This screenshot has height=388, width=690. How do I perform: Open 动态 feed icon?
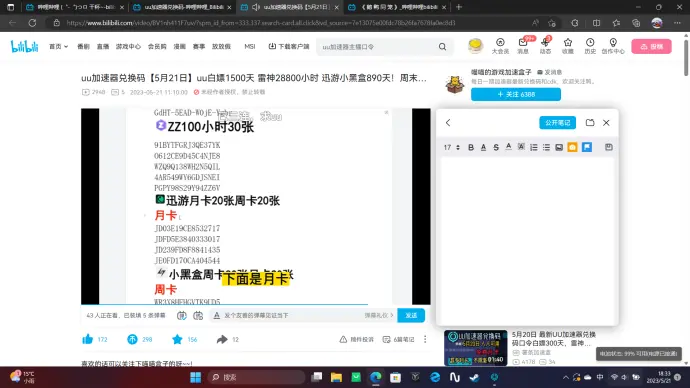click(x=545, y=46)
